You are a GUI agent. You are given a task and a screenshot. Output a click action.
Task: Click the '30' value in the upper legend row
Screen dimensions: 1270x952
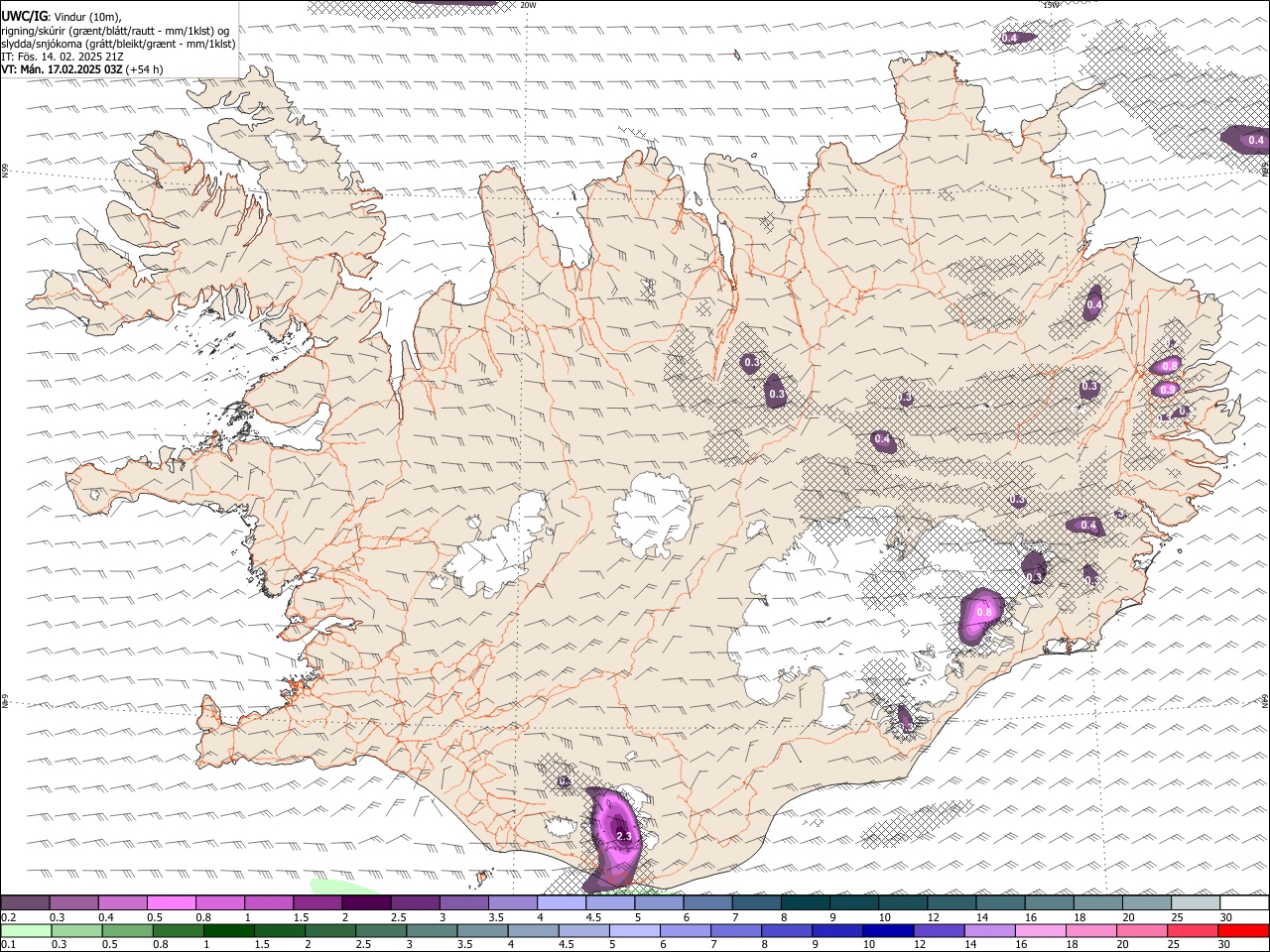point(1226,917)
